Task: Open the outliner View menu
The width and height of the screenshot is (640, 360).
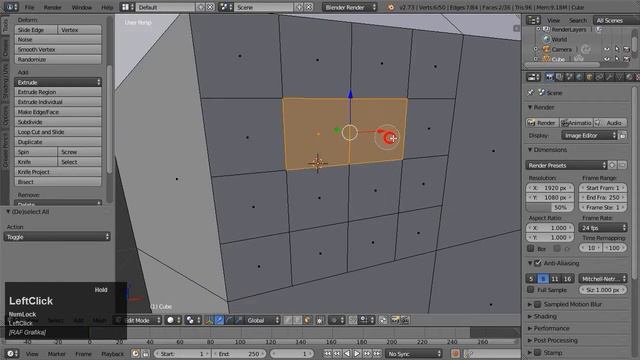Action: click(x=553, y=20)
